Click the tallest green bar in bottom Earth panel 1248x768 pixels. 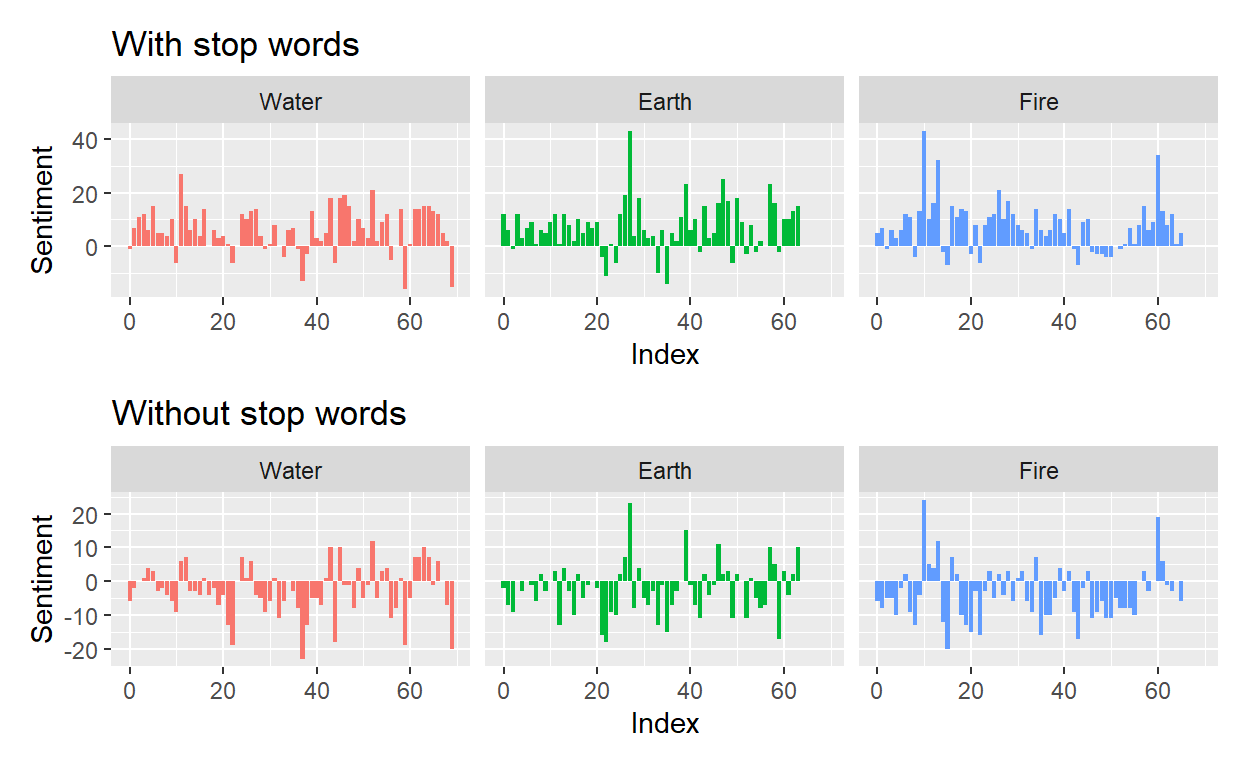pyautogui.click(x=630, y=542)
